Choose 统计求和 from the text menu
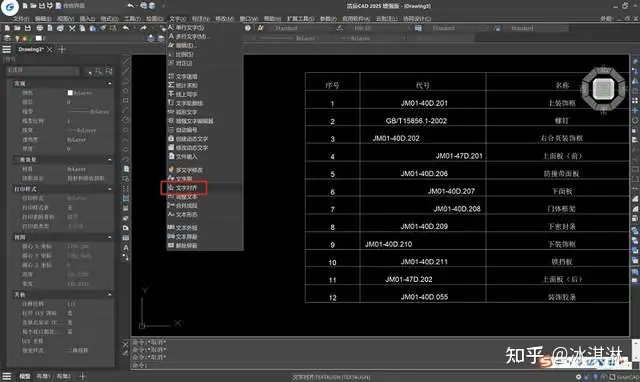This screenshot has width=640, height=382. click(205, 85)
